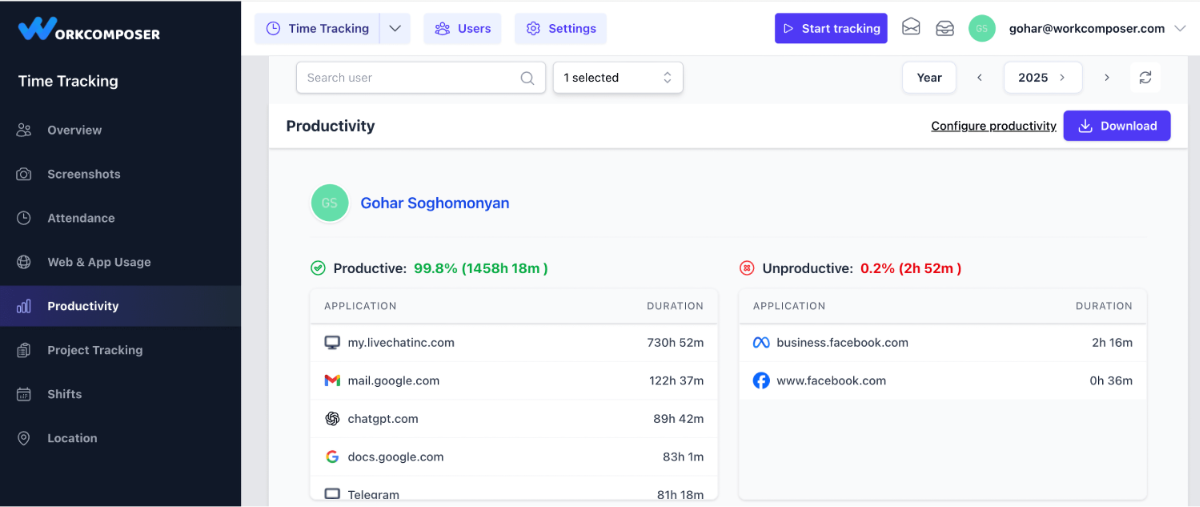
Task: Click the refresh icon beside year selector
Action: tap(1145, 78)
